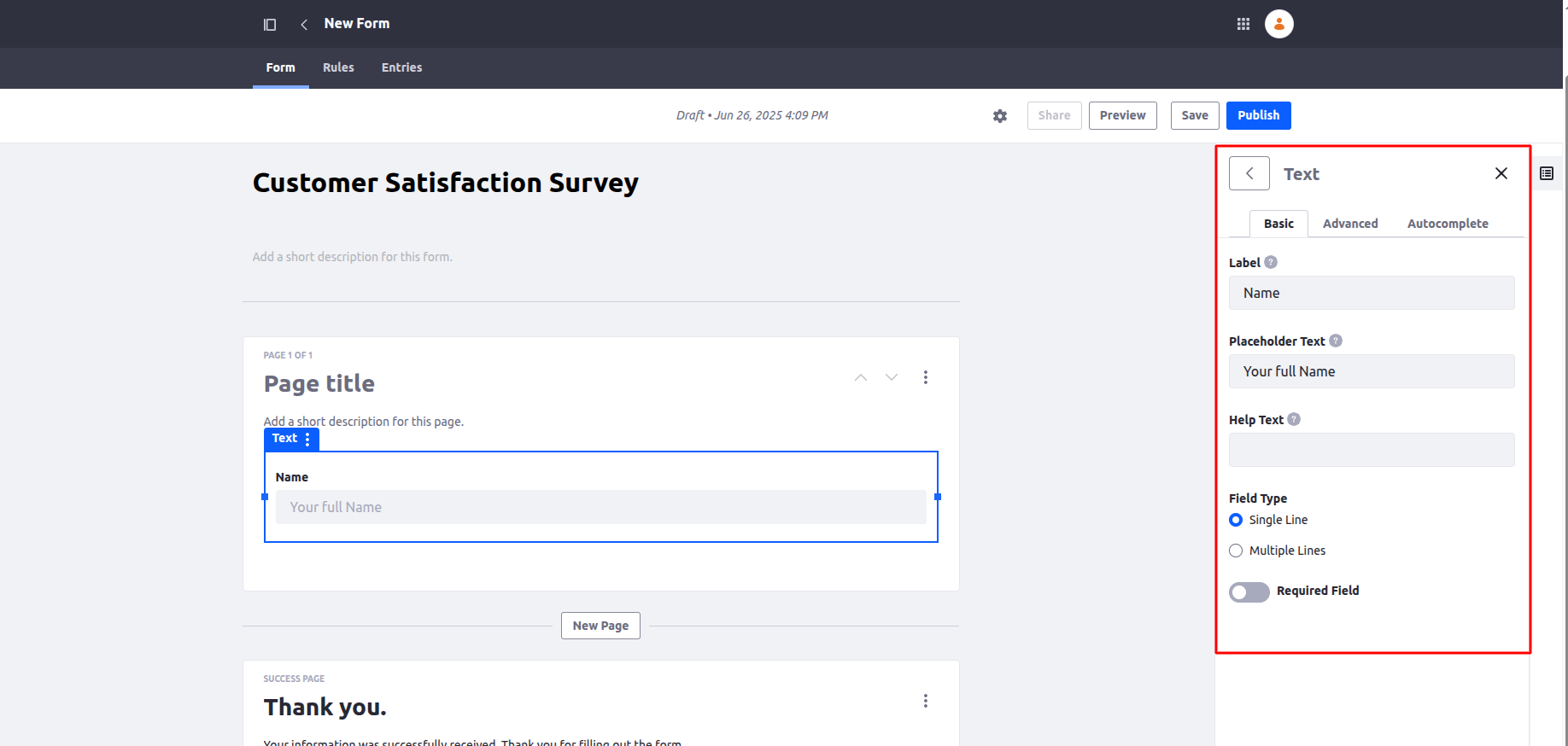
Task: Open the user profile avatar
Action: 1278,24
